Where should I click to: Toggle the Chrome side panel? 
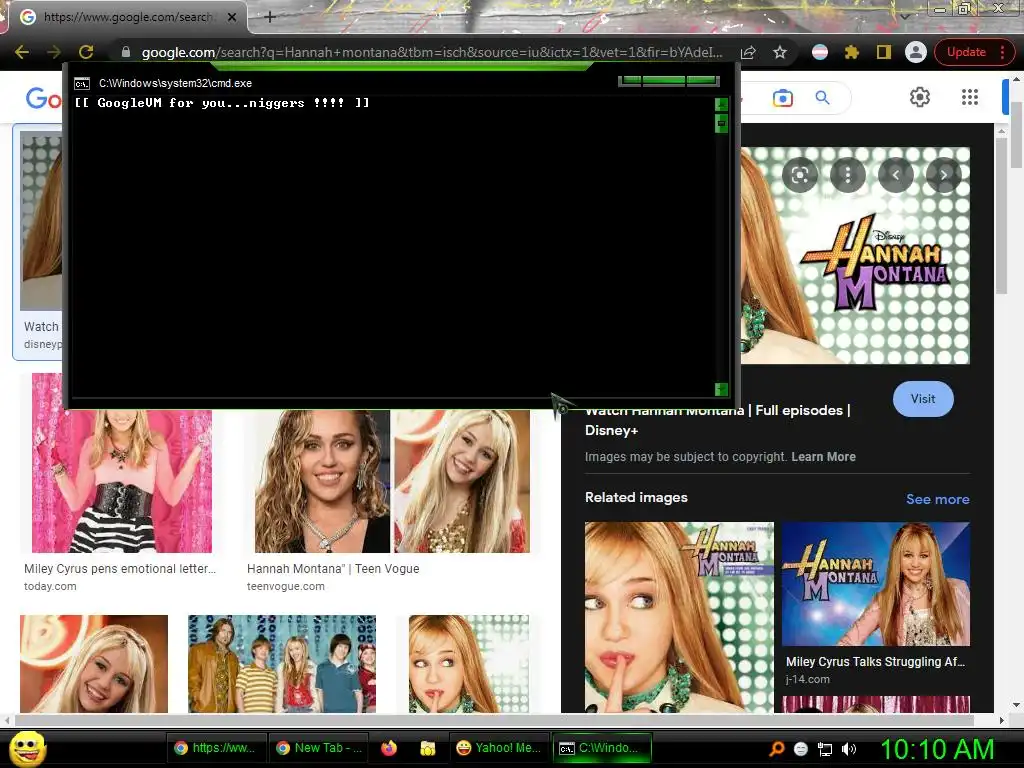tap(884, 52)
